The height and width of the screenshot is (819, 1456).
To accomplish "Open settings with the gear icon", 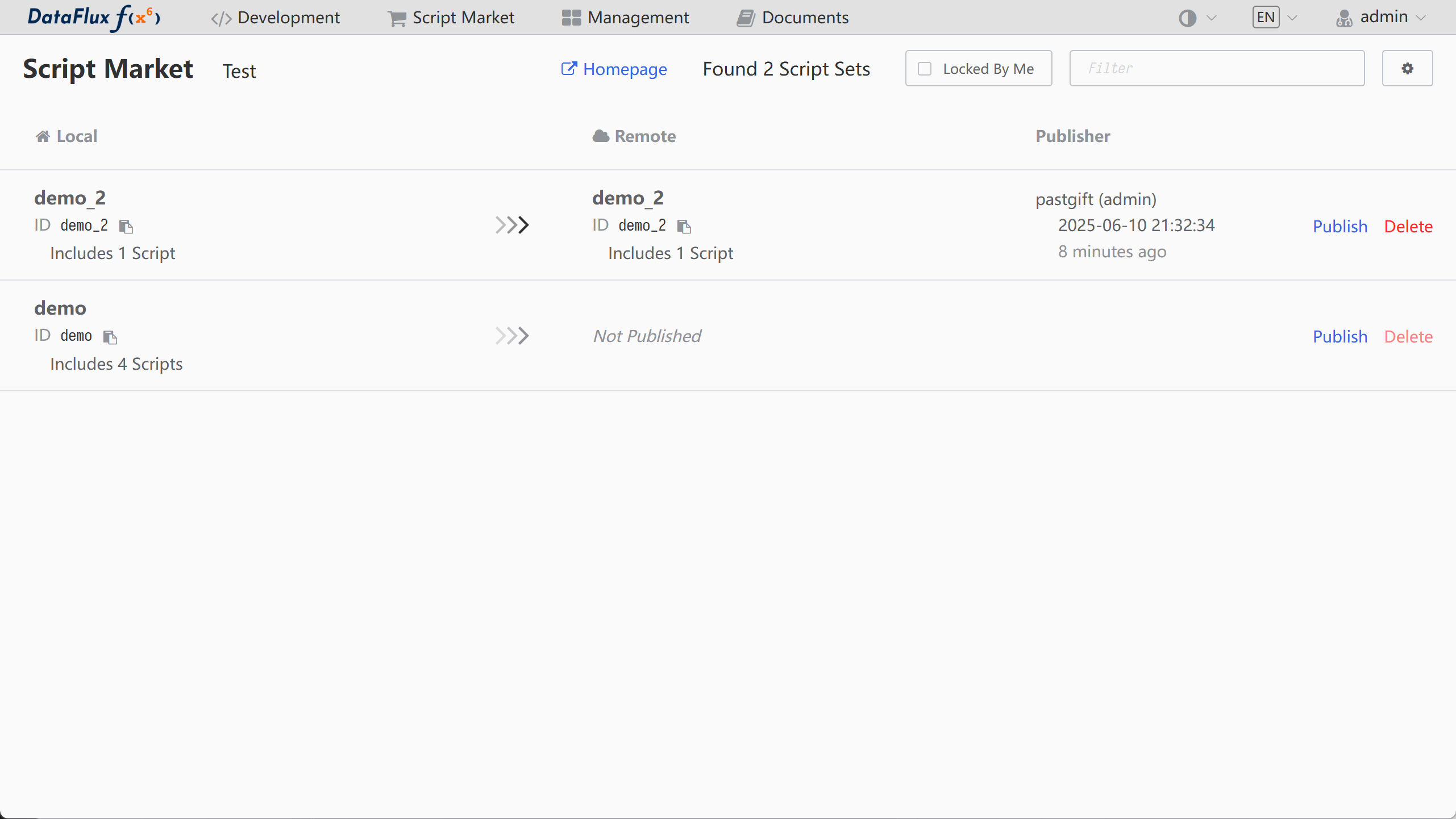I will coord(1407,68).
